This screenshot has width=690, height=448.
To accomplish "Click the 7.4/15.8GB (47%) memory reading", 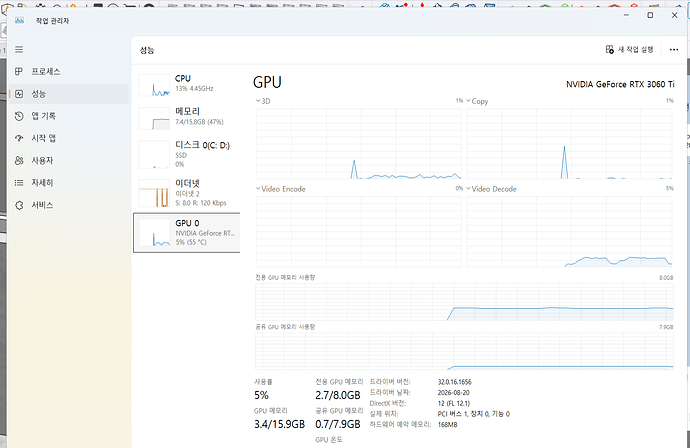I will [199, 122].
